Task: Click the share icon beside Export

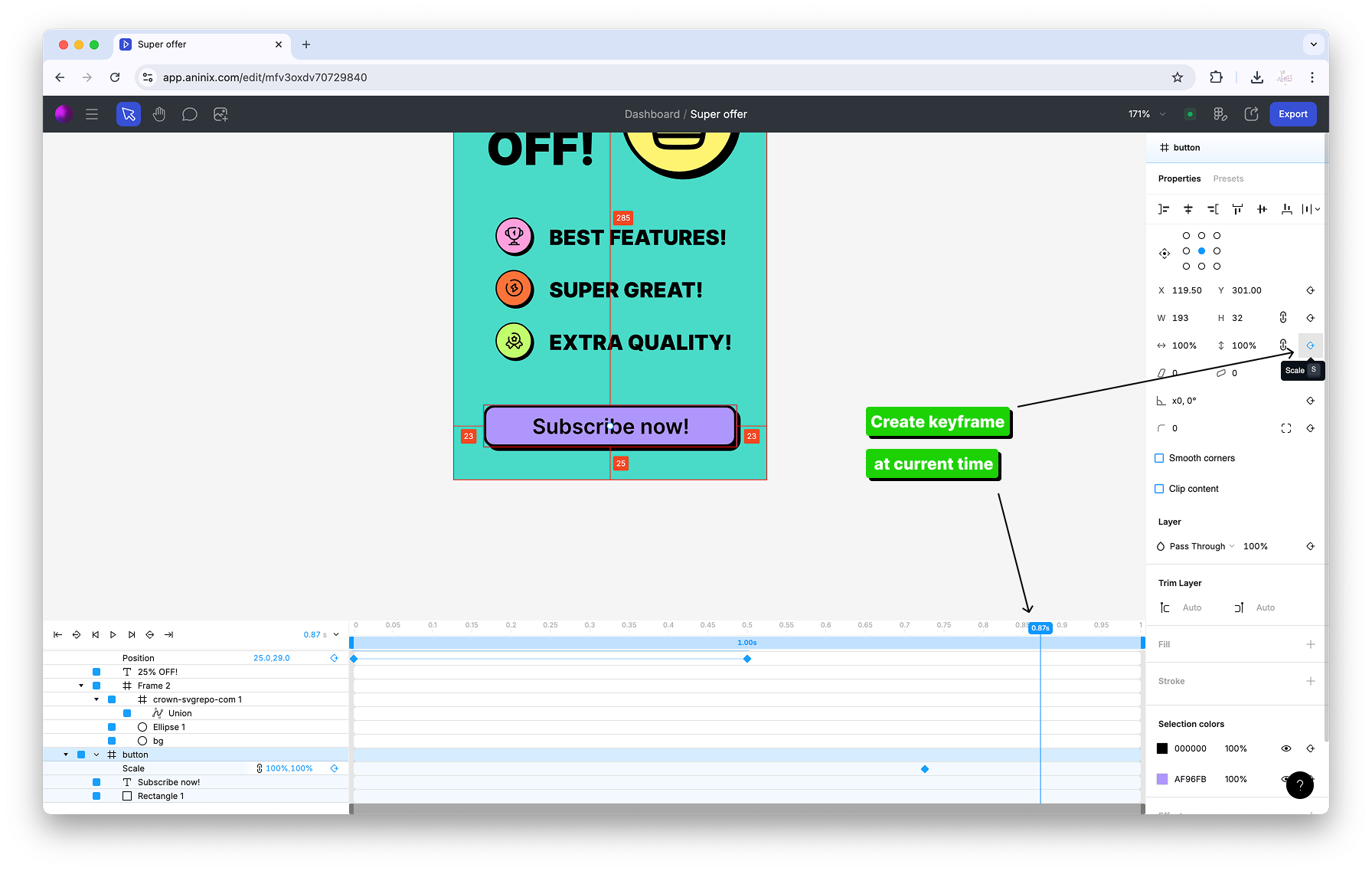Action: [1252, 114]
